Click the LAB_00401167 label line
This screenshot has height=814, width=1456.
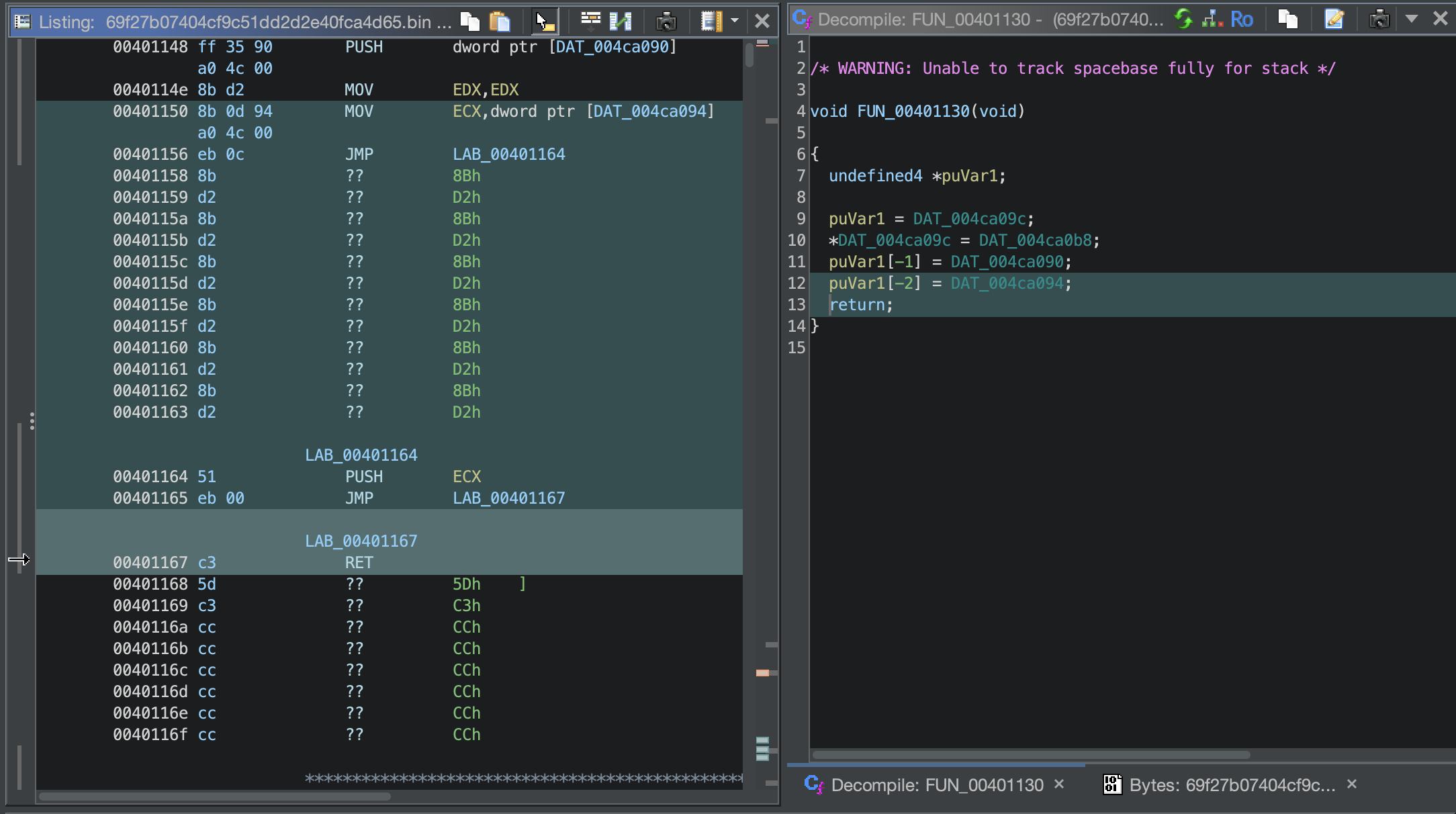point(361,541)
